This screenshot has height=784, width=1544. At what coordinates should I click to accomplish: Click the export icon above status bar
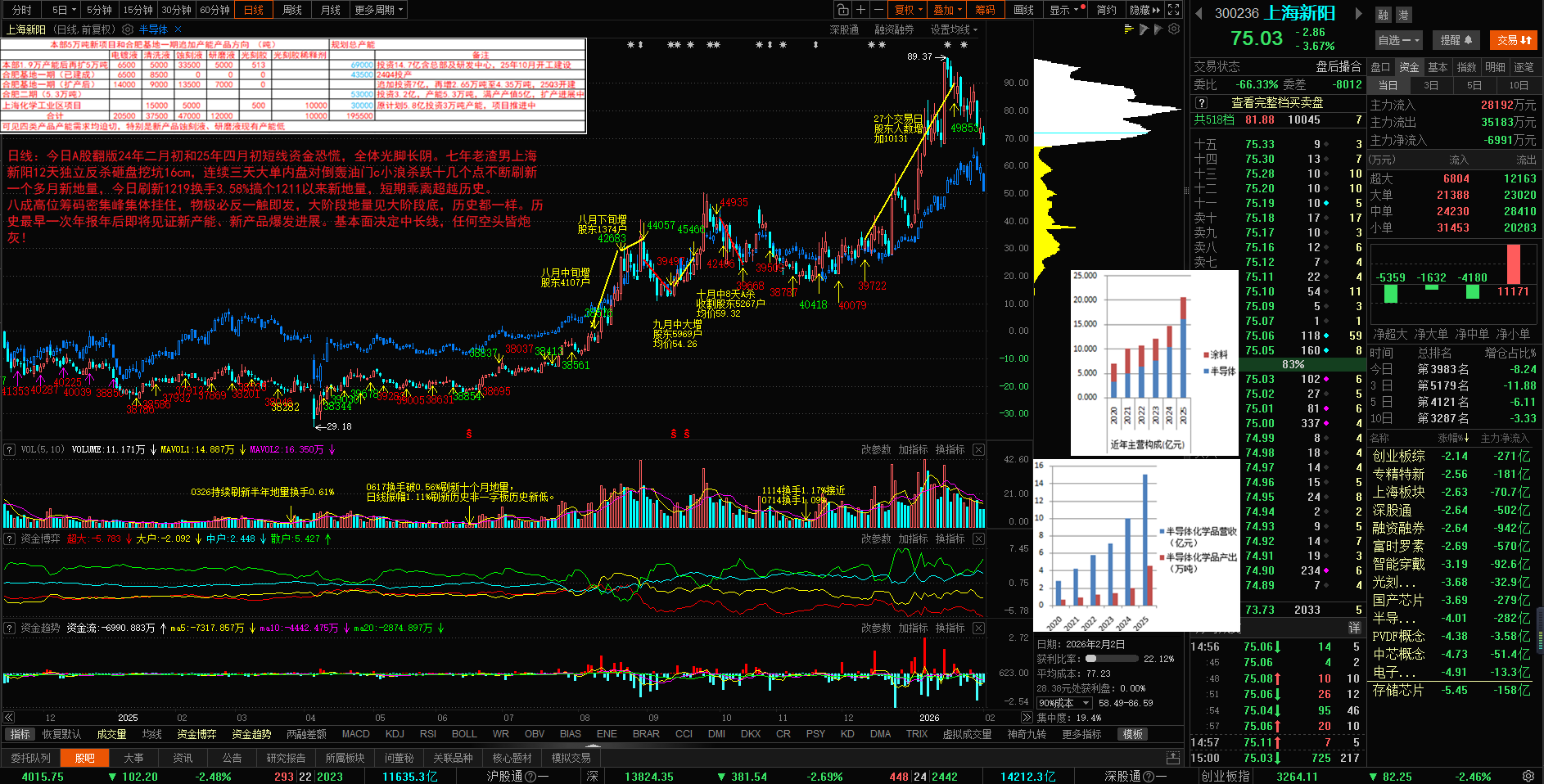pyautogui.click(x=1173, y=758)
